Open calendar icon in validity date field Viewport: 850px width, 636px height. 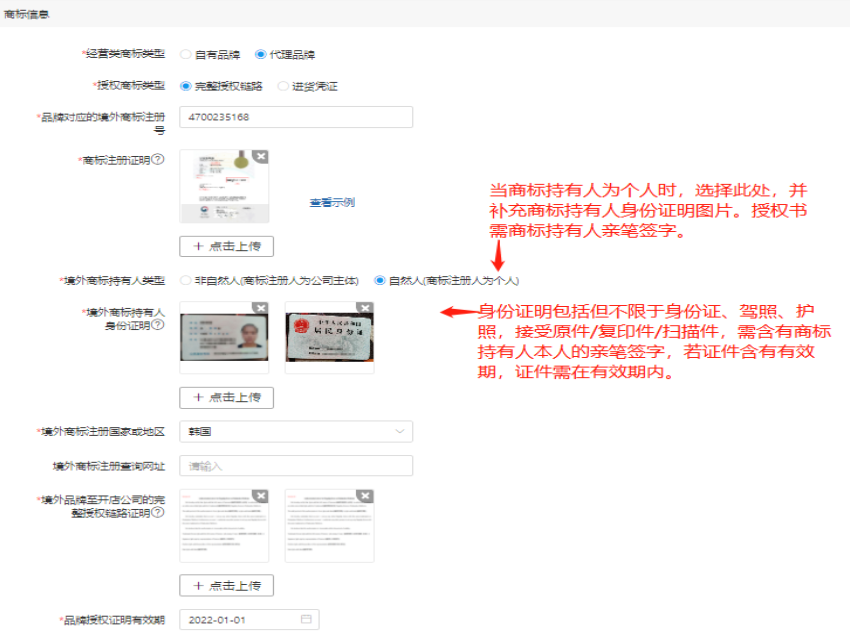[x=306, y=620]
